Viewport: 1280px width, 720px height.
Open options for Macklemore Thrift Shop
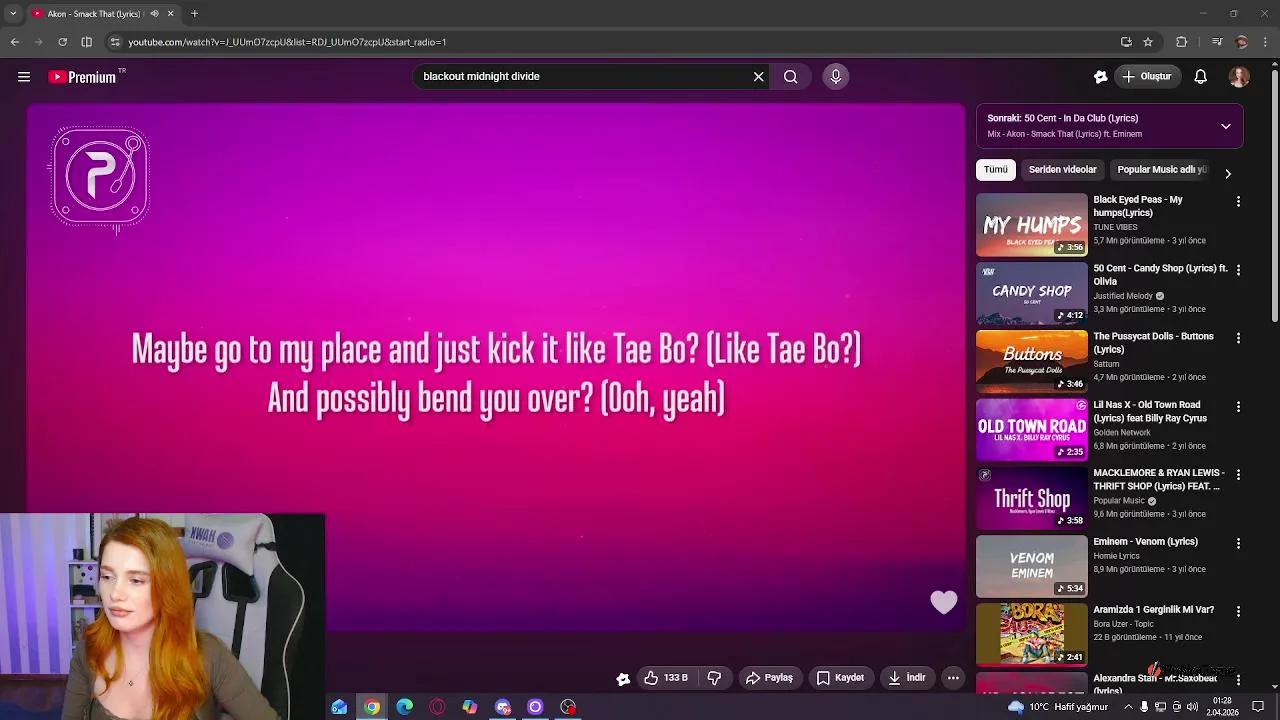(x=1238, y=475)
